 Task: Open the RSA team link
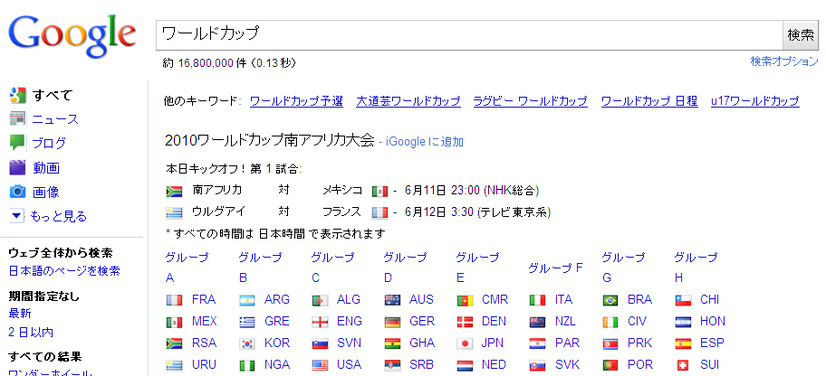[204, 343]
